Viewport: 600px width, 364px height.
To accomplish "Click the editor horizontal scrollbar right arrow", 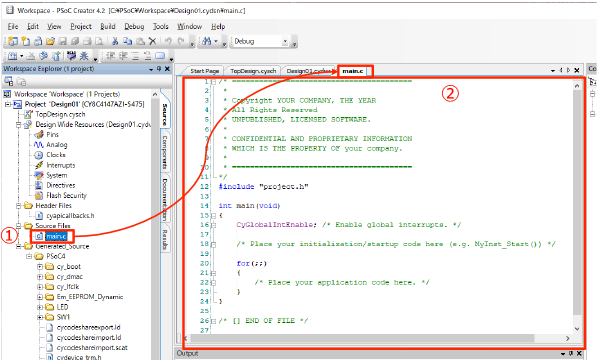I will (x=567, y=338).
